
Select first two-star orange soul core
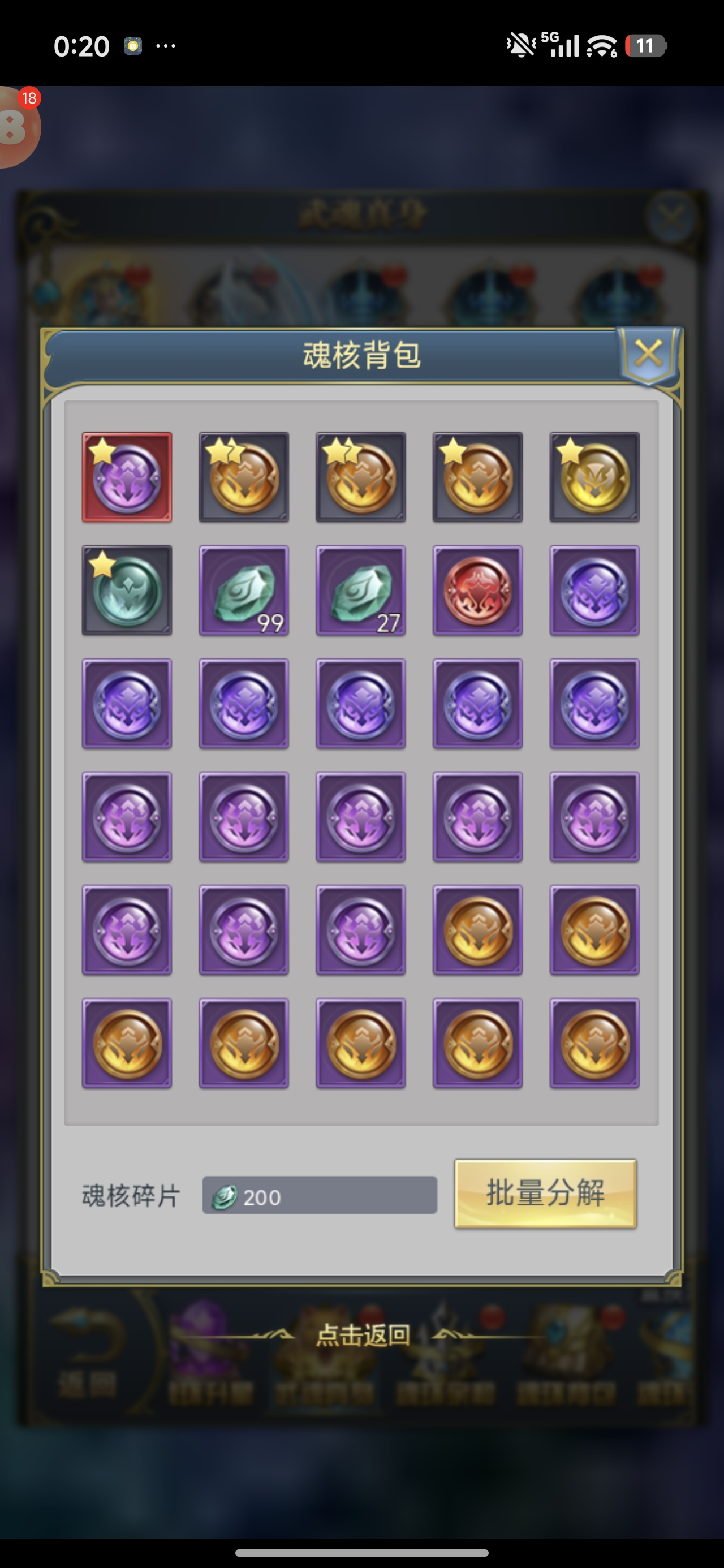point(244,477)
